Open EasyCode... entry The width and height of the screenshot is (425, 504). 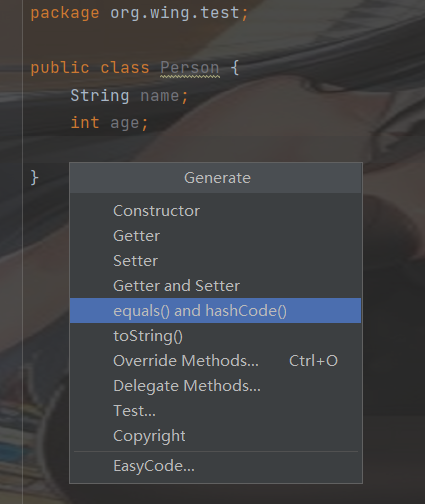pyautogui.click(x=215, y=466)
